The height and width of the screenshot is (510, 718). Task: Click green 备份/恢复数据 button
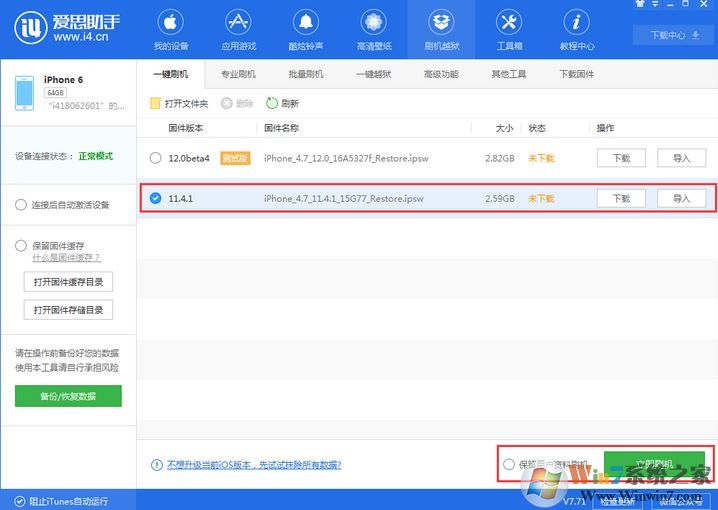tap(68, 396)
